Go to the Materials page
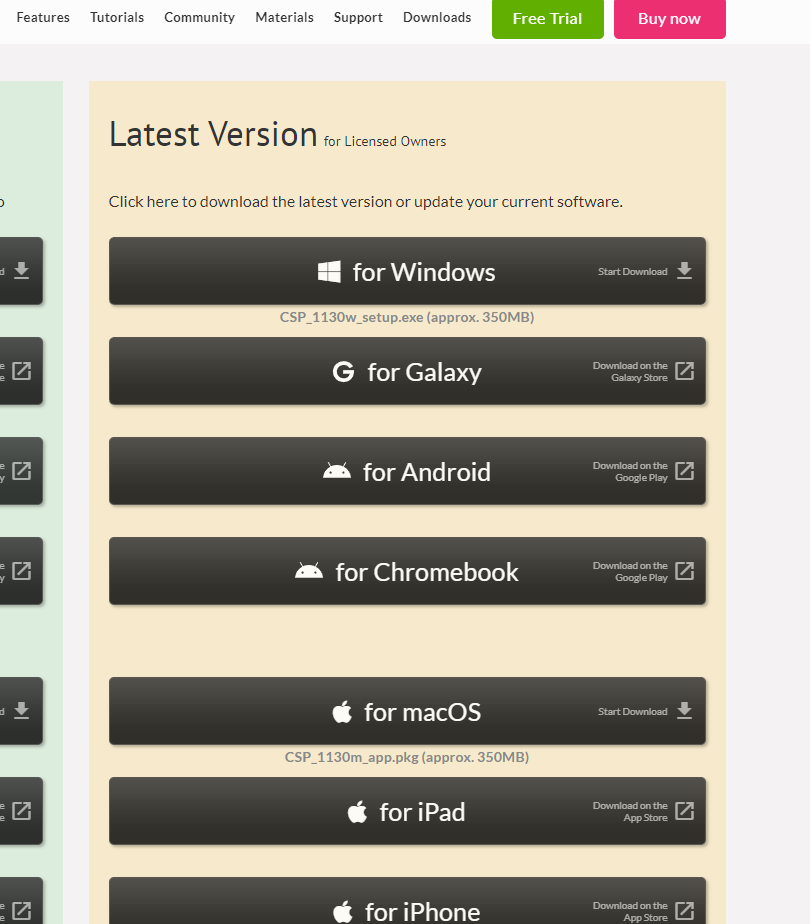The width and height of the screenshot is (810, 924). (284, 18)
